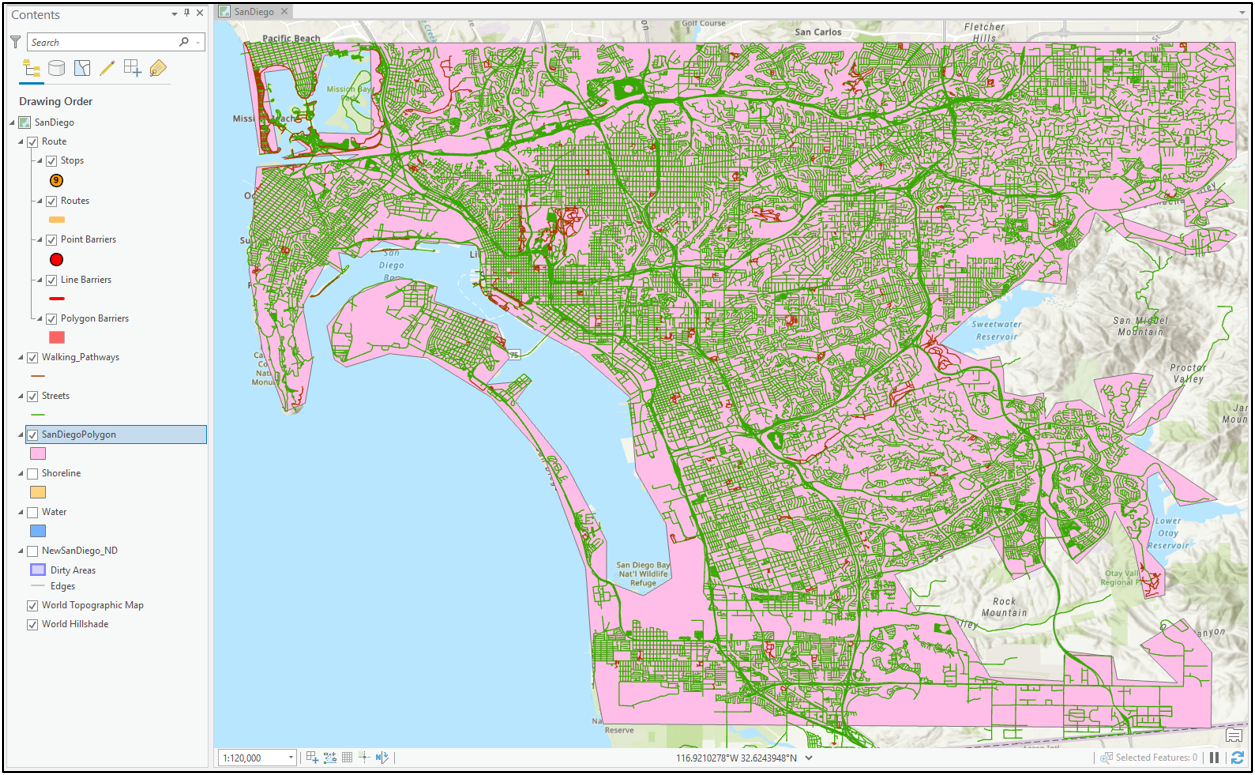Click the Shoreline tan swatch
Image resolution: width=1255 pixels, height=775 pixels.
[38, 492]
